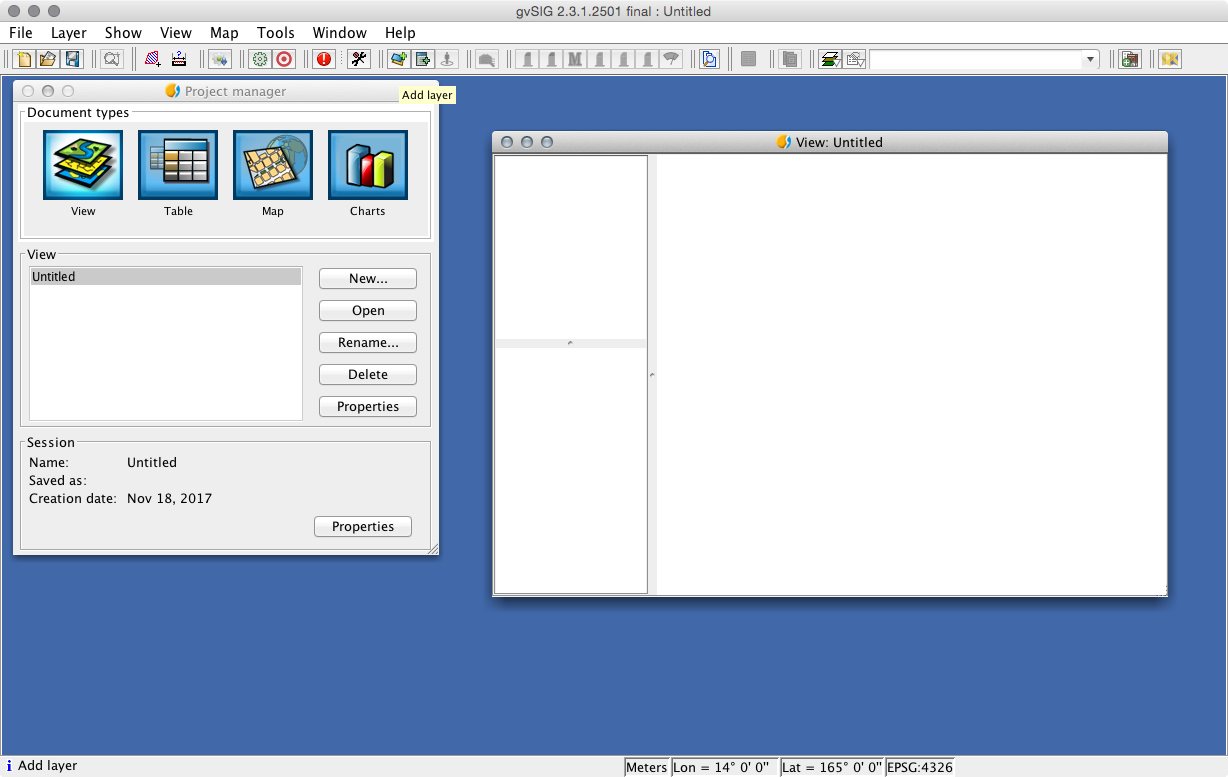Image resolution: width=1228 pixels, height=777 pixels.
Task: Collapse the layer panel using horizontal divider arrow
Action: (x=570, y=343)
